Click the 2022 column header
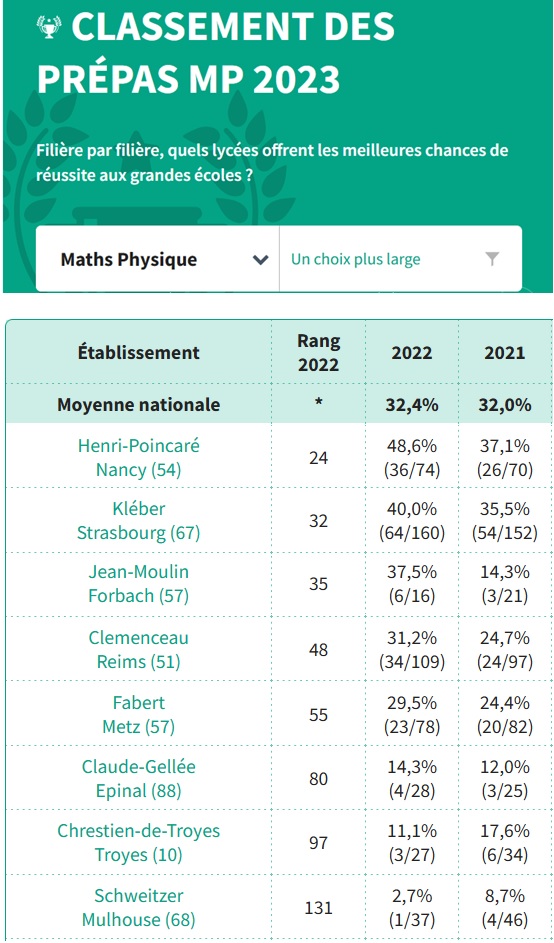The image size is (554, 943). (x=411, y=352)
